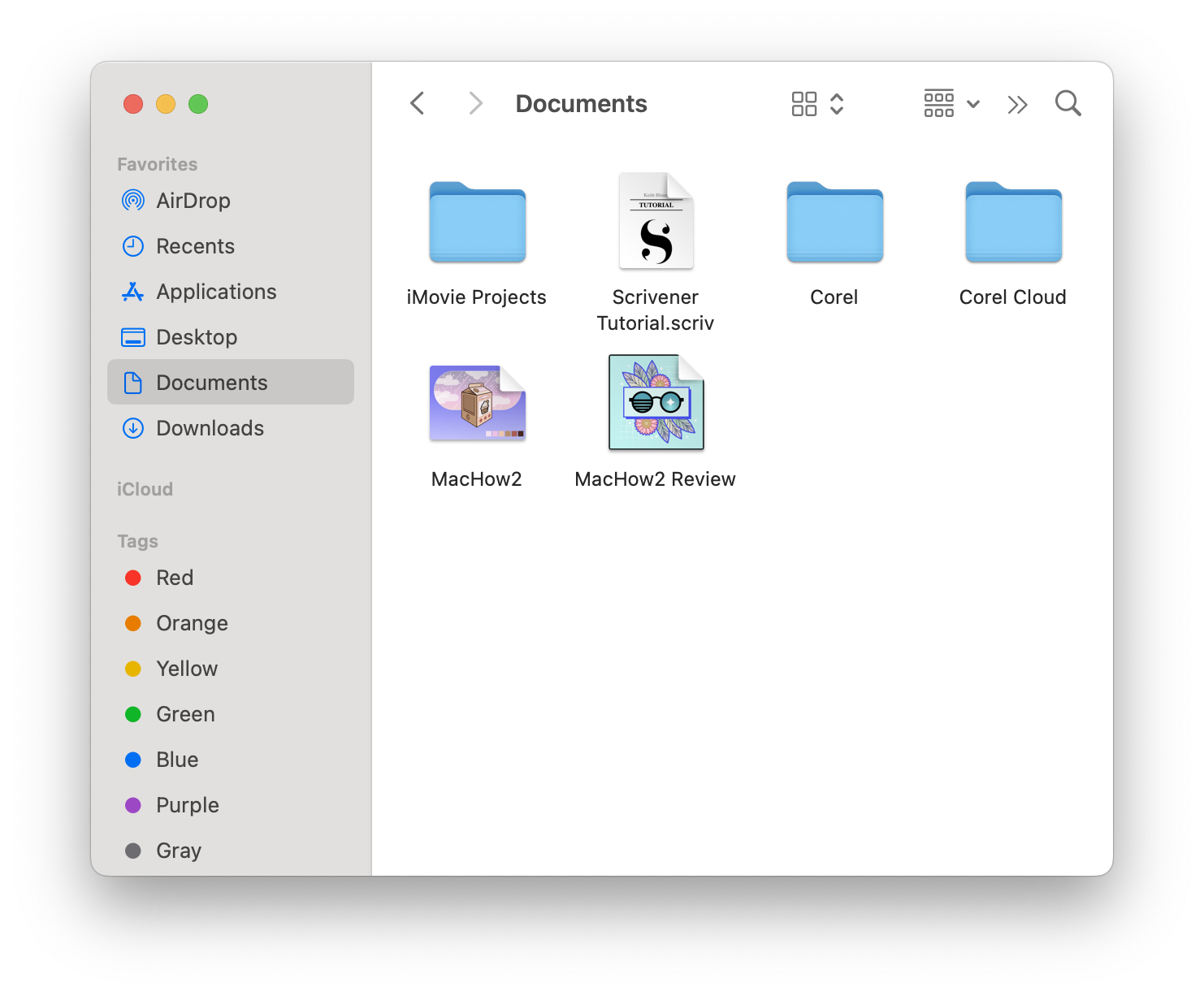Expand hidden toolbar items with the double chevron
Image resolution: width=1204 pixels, height=996 pixels.
tap(1017, 103)
